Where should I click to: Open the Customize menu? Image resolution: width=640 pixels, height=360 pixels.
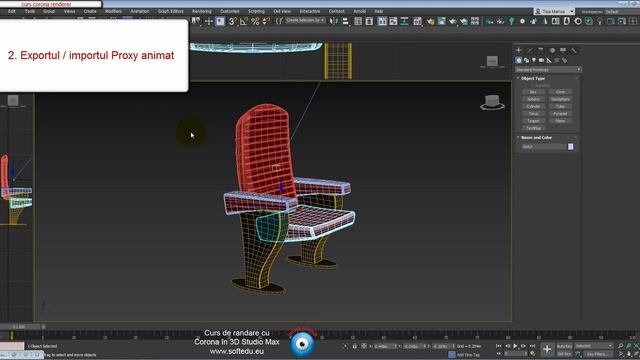coord(230,11)
